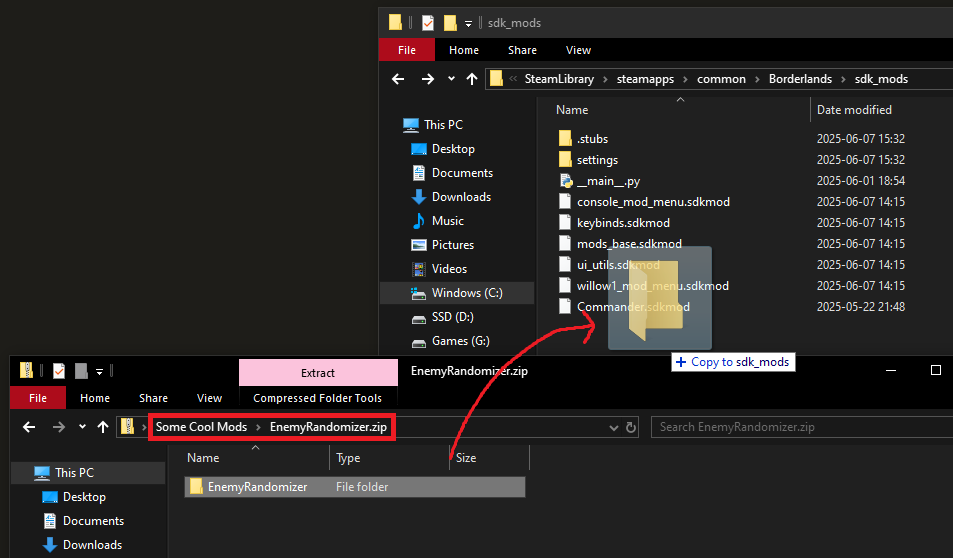The height and width of the screenshot is (558, 953).
Task: Click steamapps in the address breadcrumb
Action: pyautogui.click(x=645, y=79)
